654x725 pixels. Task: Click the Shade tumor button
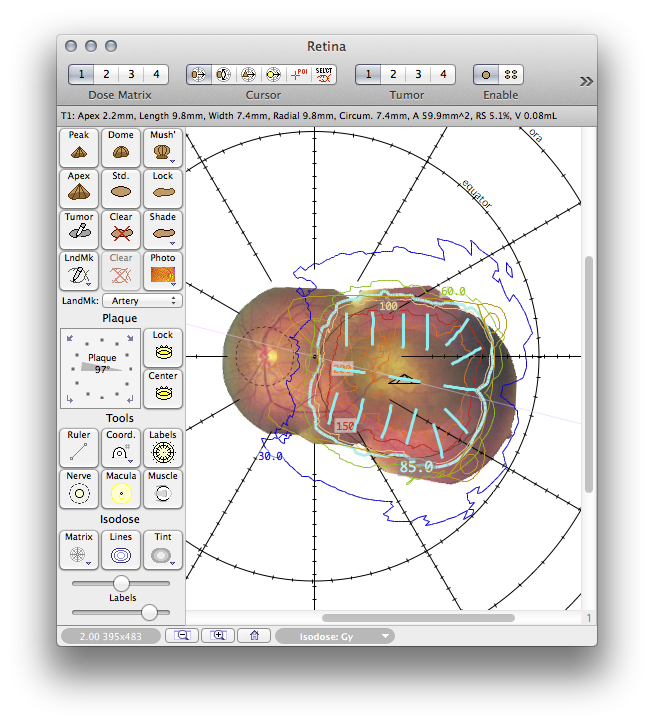tap(163, 229)
